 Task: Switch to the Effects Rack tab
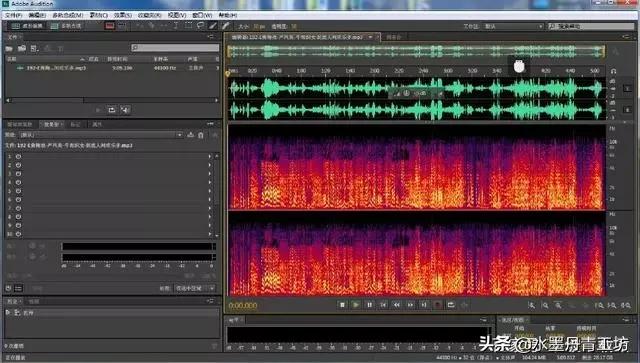point(51,124)
